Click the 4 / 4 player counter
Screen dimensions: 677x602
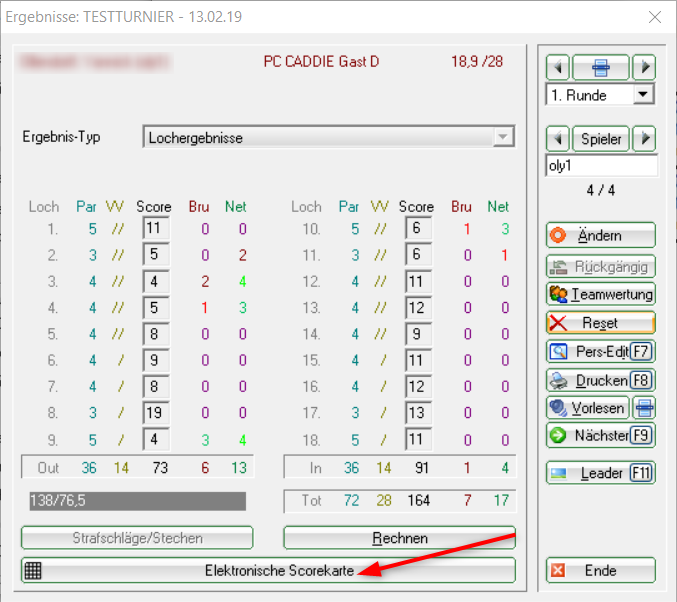point(601,190)
